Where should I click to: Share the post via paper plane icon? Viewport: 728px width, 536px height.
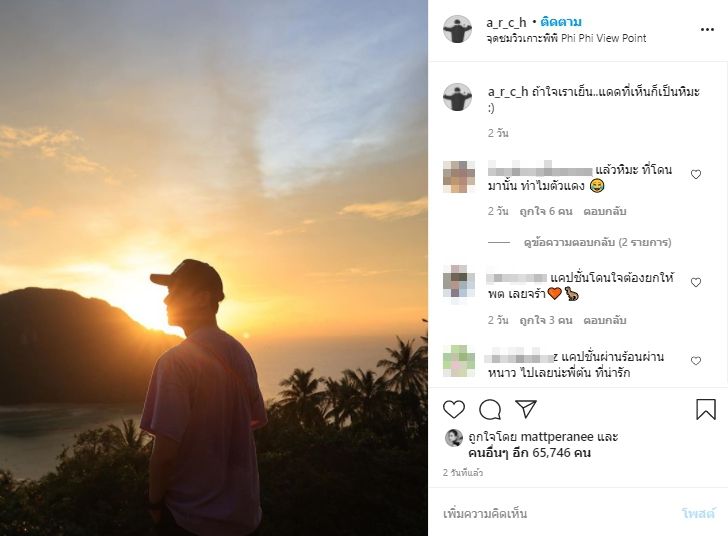click(x=526, y=409)
